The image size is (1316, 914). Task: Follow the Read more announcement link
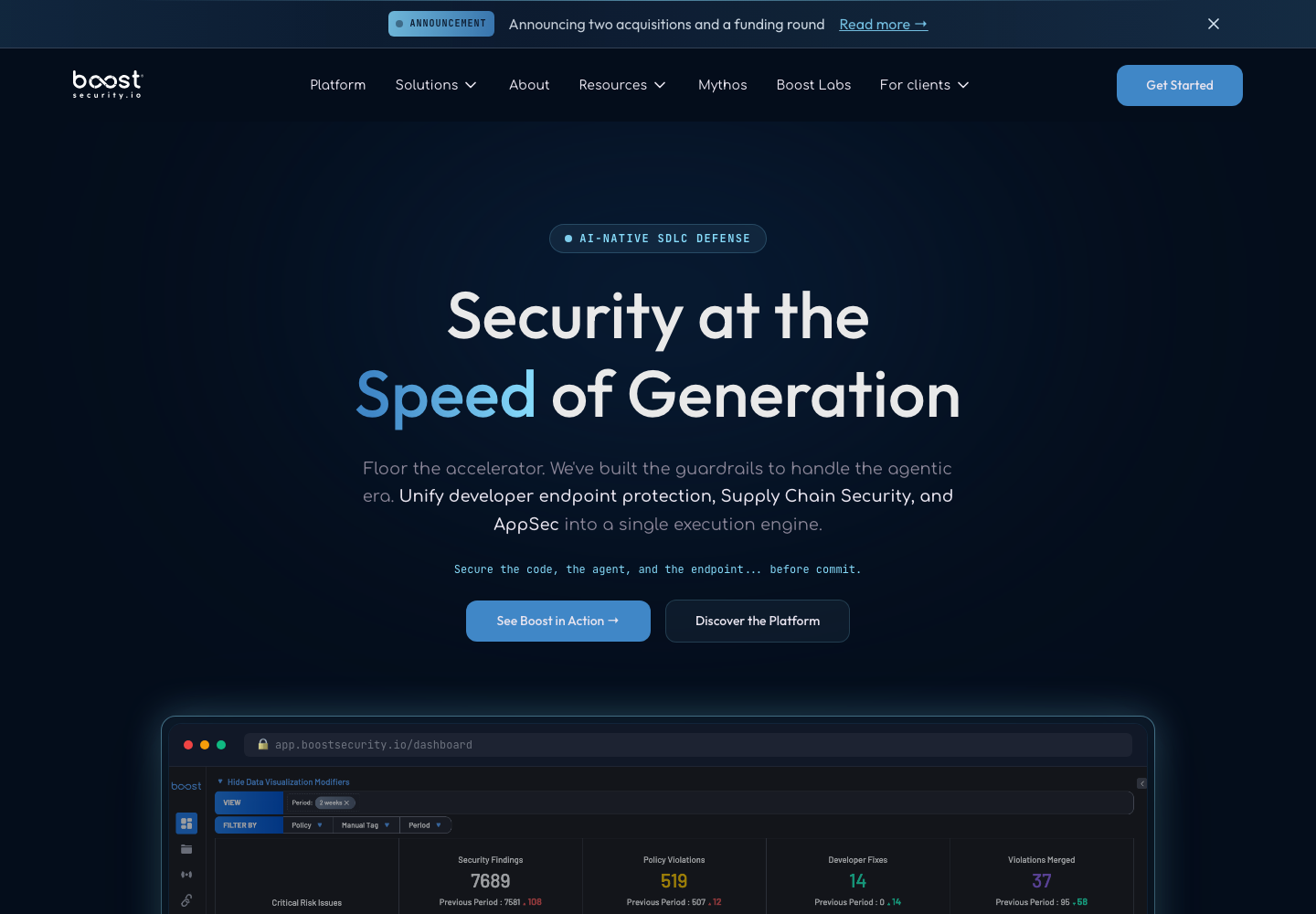click(883, 25)
